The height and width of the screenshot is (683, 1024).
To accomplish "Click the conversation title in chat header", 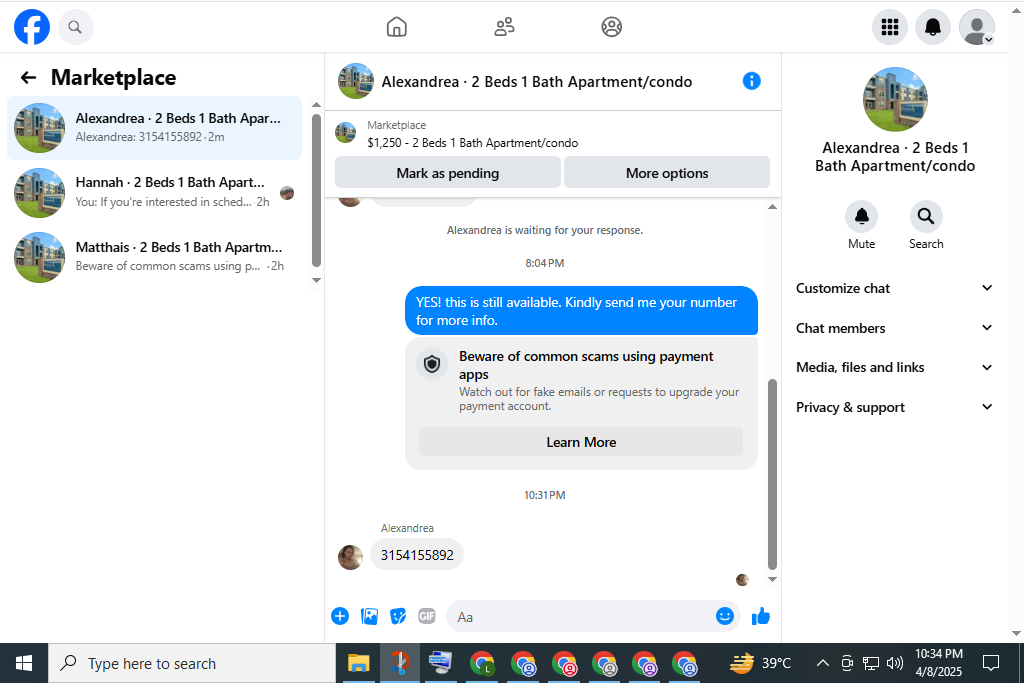I will click(537, 82).
